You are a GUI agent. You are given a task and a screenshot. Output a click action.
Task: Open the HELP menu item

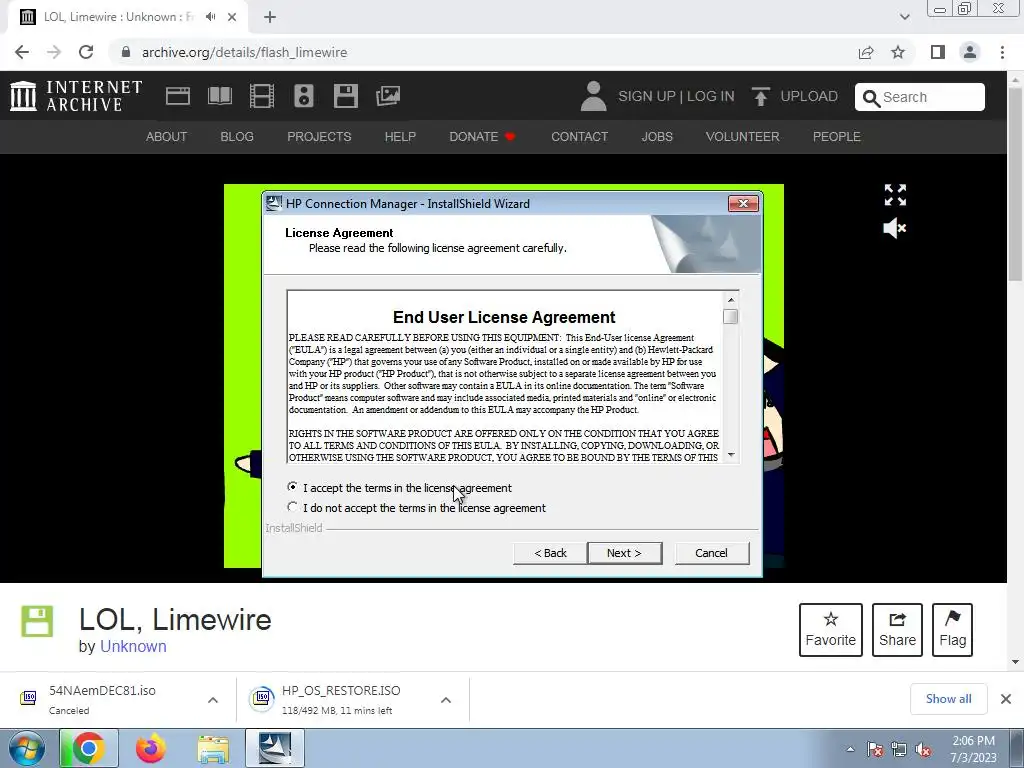tap(400, 136)
